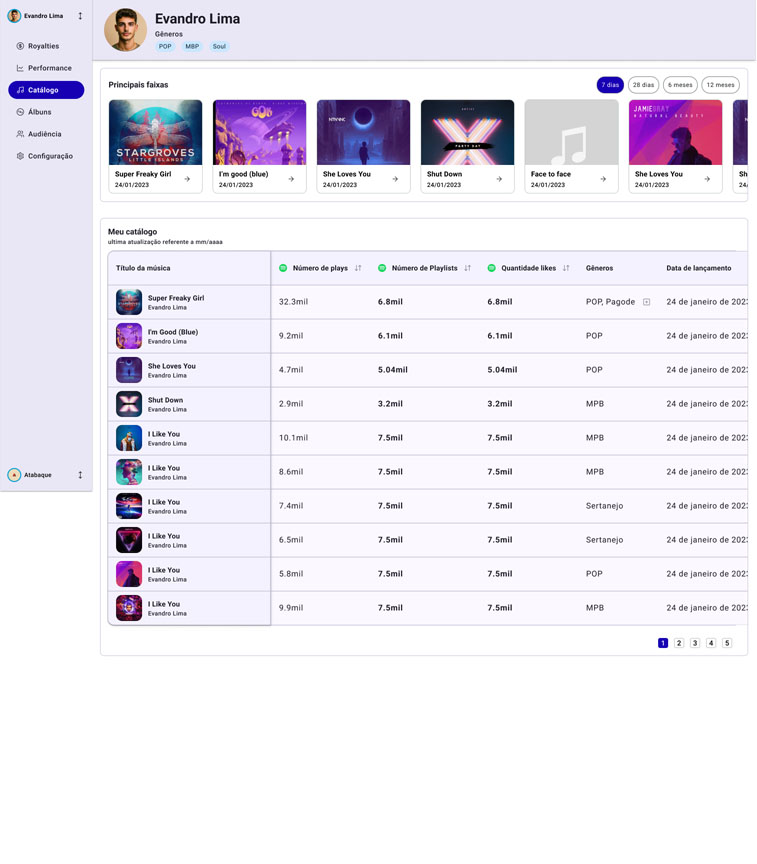
Task: Click the Atabaque logo icon
Action: [14, 475]
